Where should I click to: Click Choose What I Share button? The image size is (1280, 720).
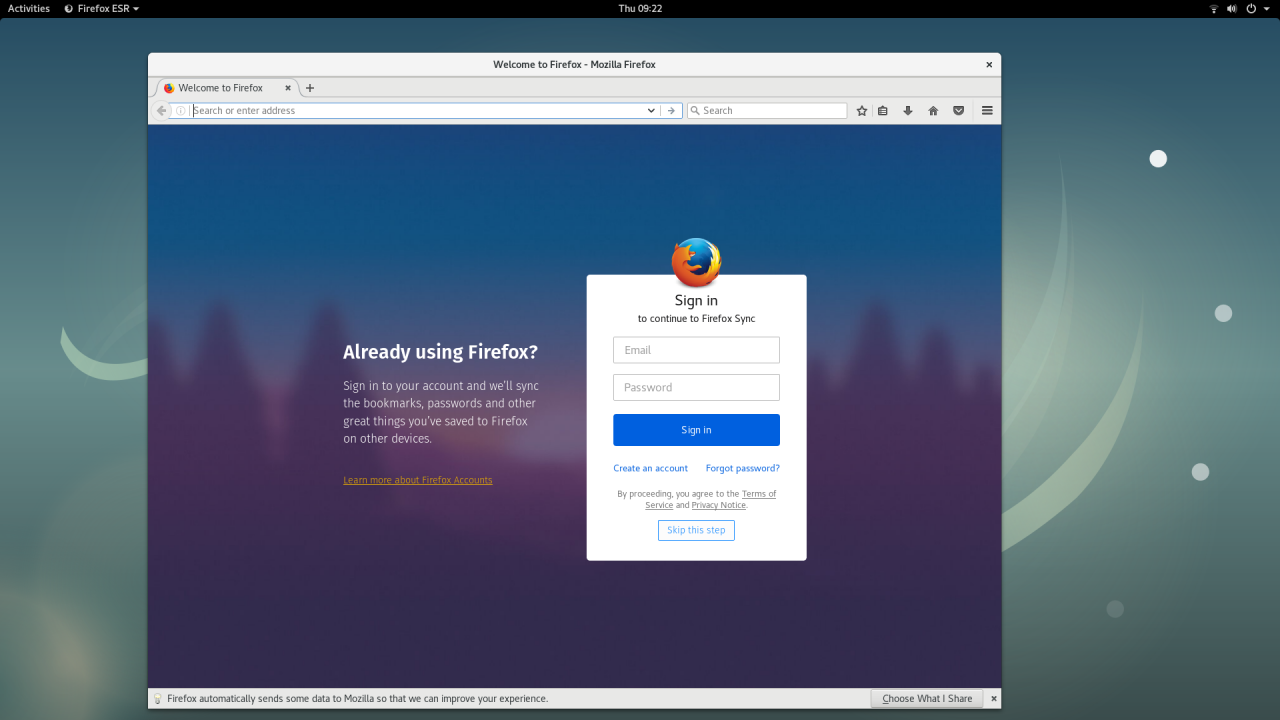click(927, 699)
